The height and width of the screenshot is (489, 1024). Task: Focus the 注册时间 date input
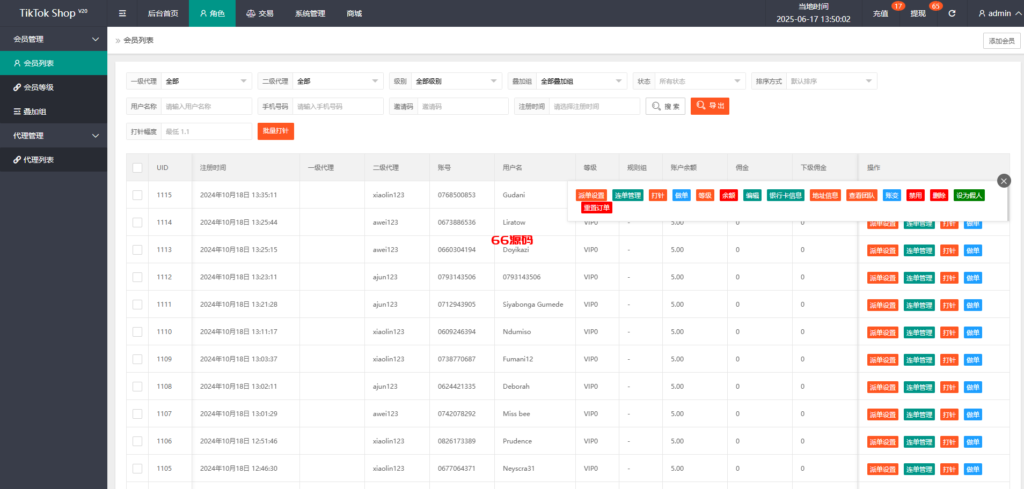pos(595,106)
